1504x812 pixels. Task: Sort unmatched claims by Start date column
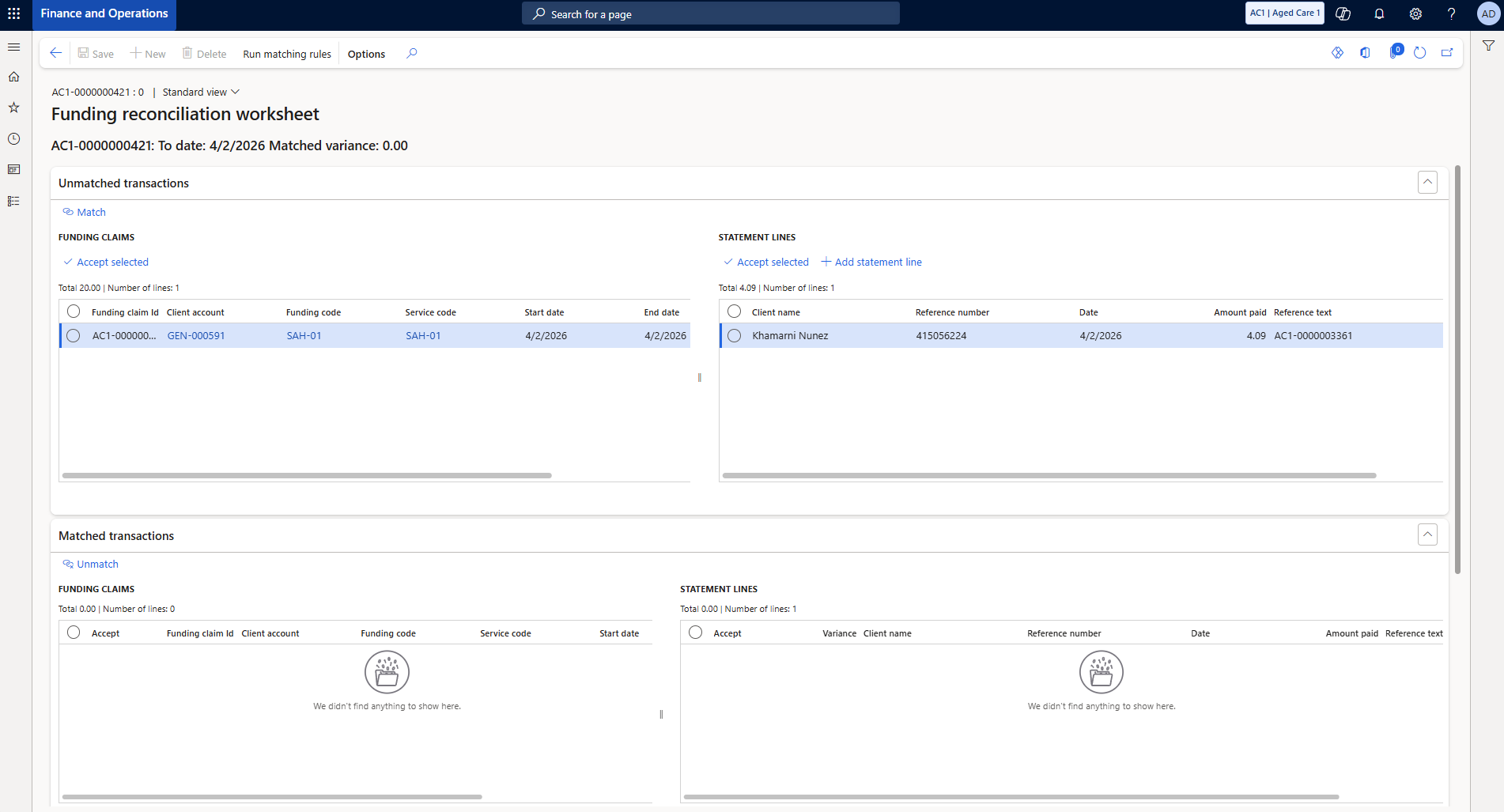point(544,312)
